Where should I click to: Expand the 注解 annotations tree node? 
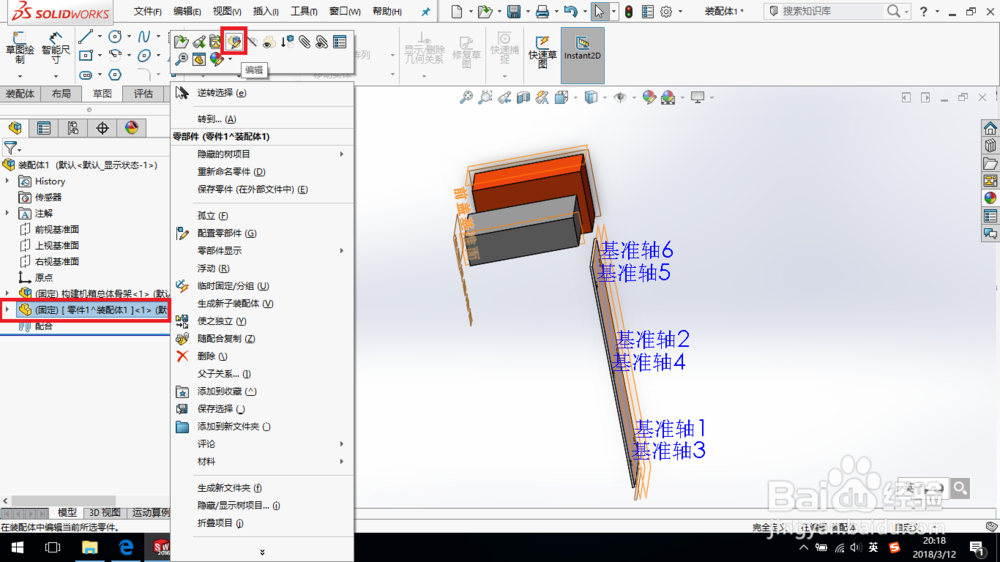[x=8, y=213]
